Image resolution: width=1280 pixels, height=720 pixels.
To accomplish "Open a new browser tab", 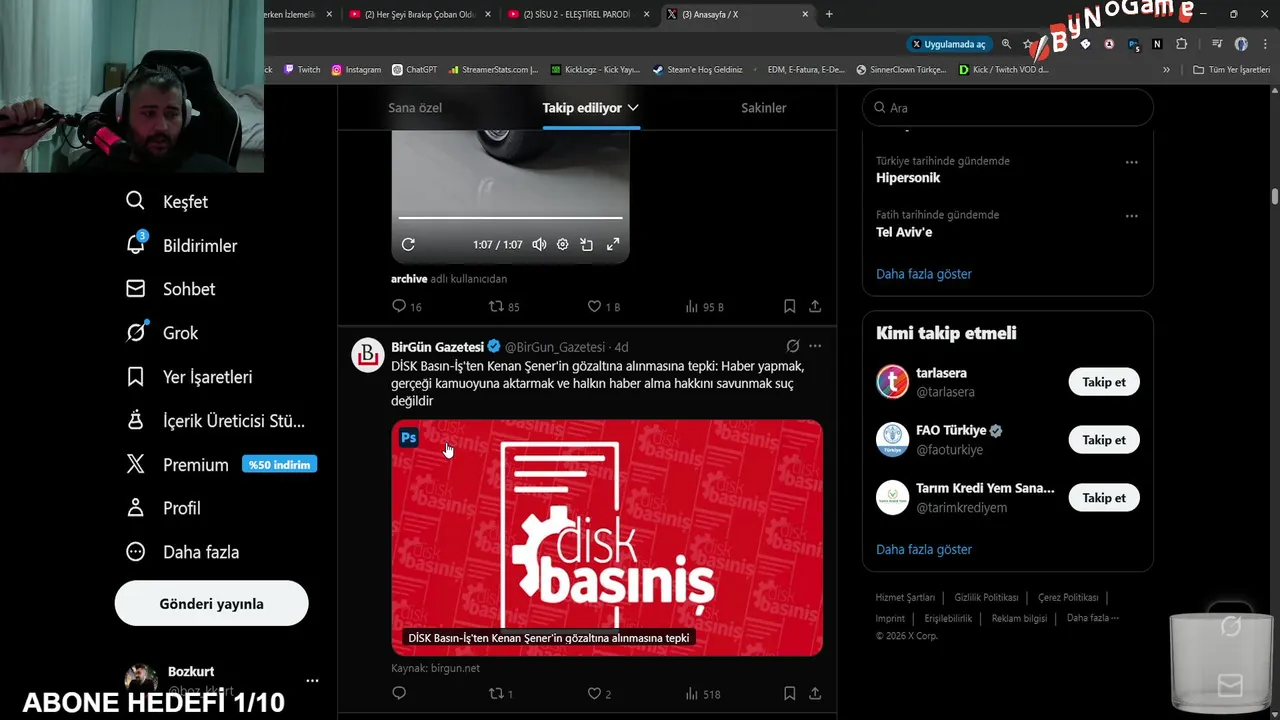I will coord(829,14).
